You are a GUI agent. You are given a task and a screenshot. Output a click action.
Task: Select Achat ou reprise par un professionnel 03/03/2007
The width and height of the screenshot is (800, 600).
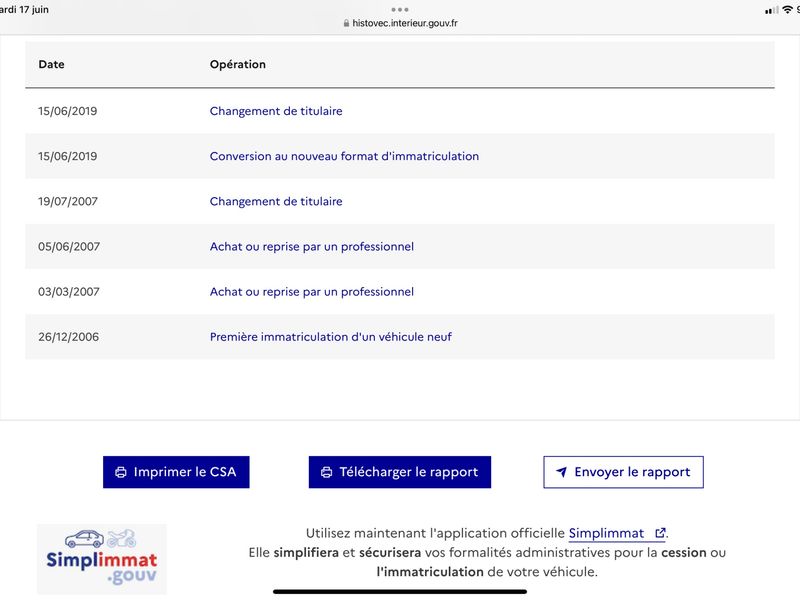[x=312, y=292]
